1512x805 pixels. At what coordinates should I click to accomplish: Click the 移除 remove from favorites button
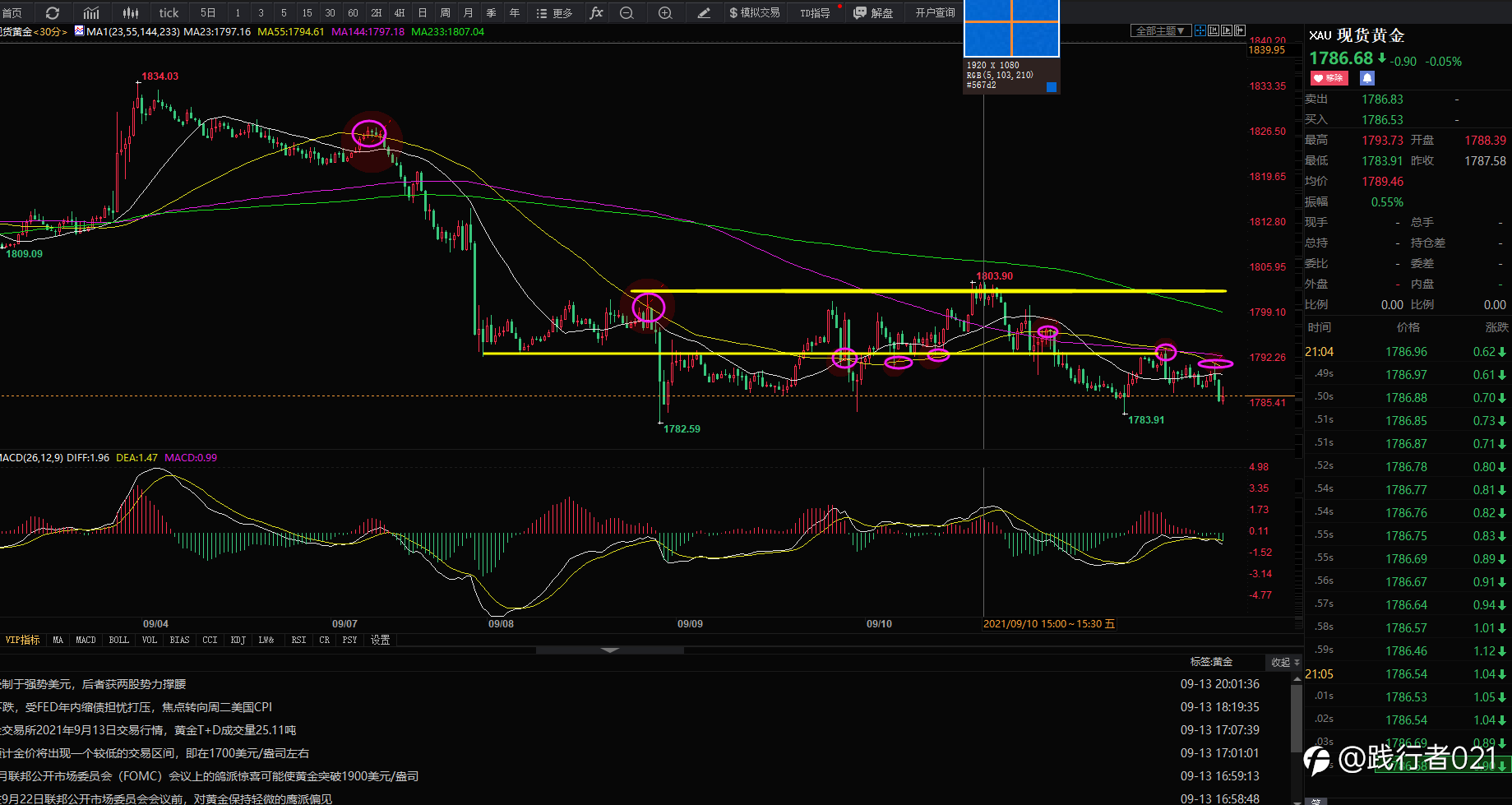pos(1329,78)
